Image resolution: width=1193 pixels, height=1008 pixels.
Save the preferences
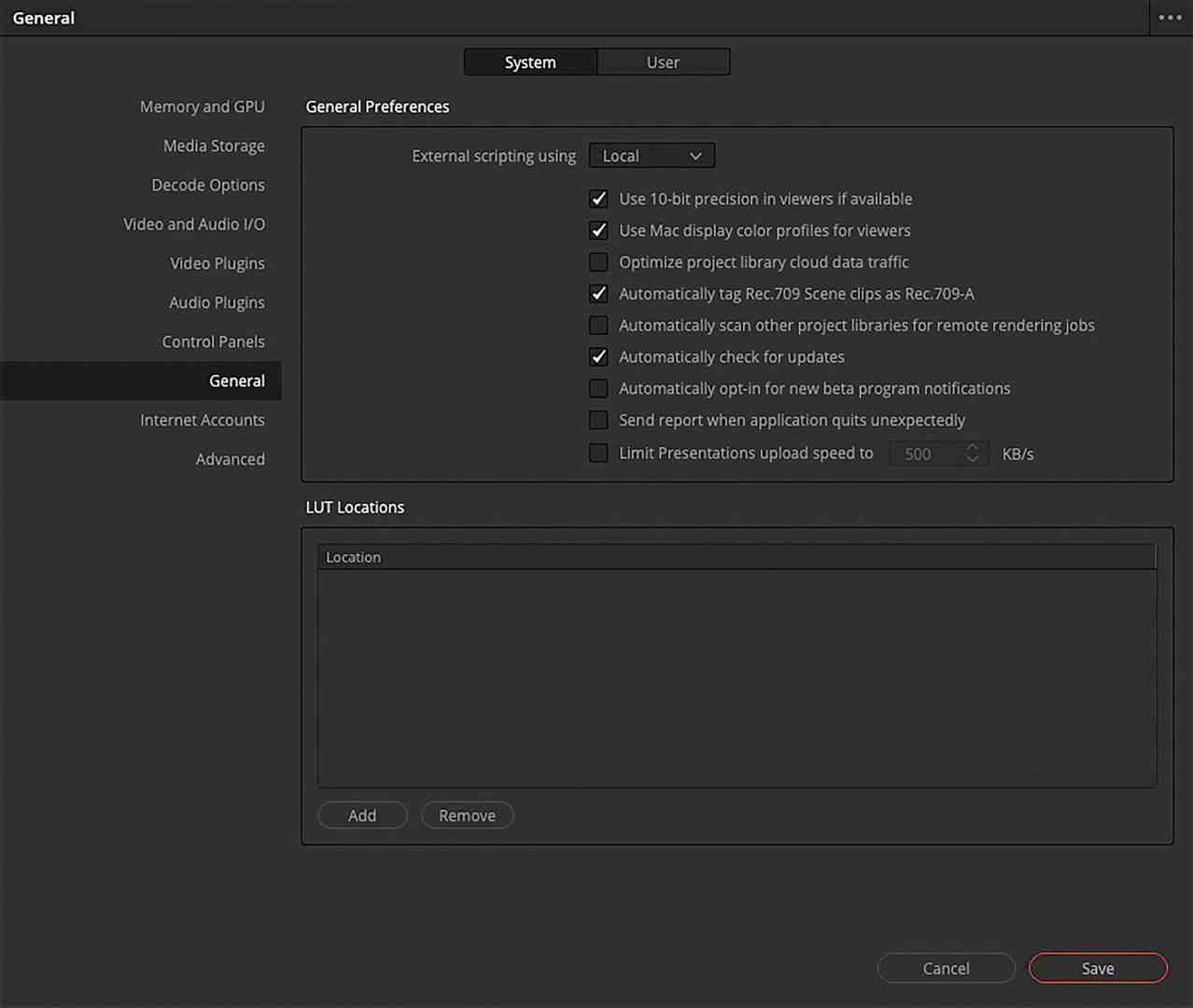pyautogui.click(x=1097, y=968)
